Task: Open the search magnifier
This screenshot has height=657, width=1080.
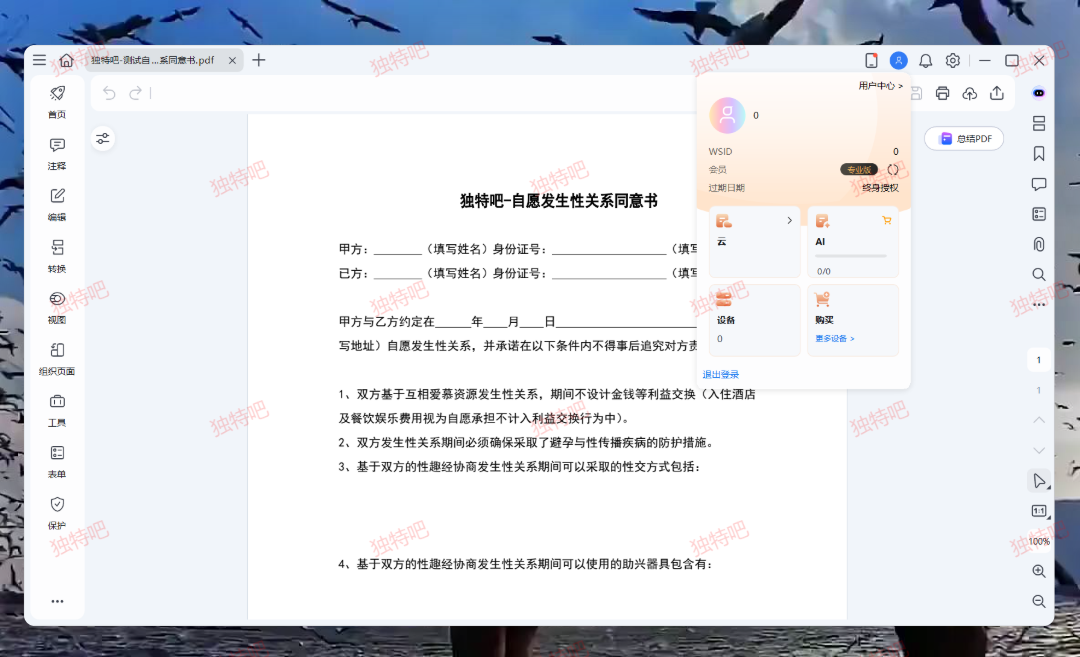Action: click(1039, 274)
